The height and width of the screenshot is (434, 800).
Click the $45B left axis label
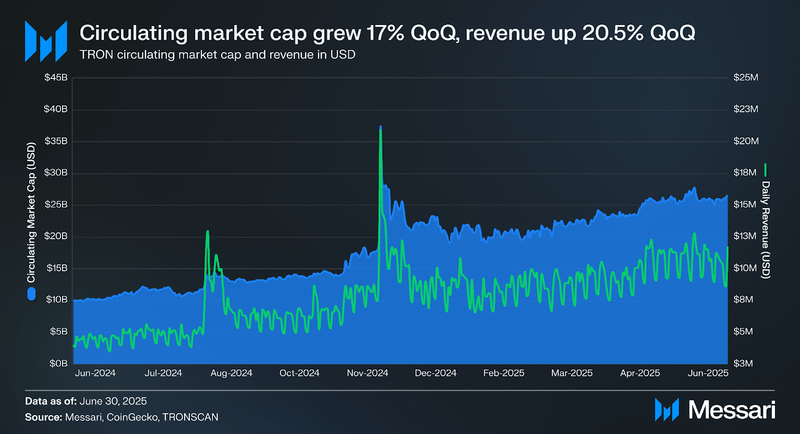pyautogui.click(x=56, y=78)
